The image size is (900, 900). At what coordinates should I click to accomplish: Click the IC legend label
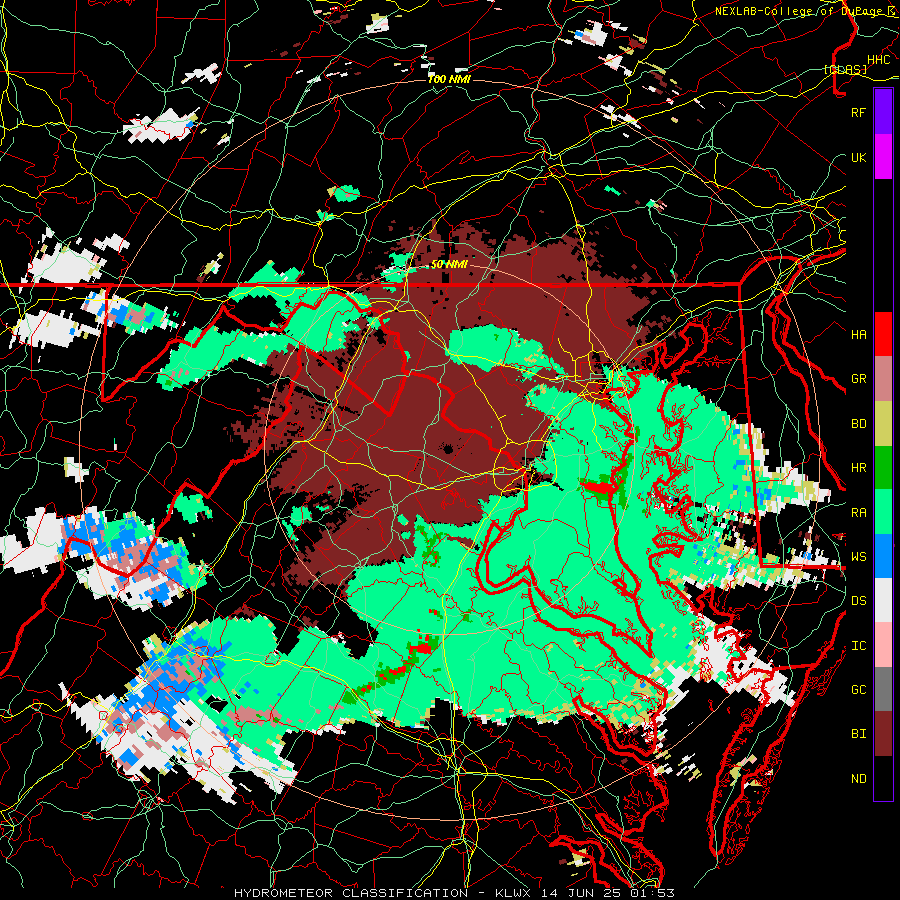click(x=858, y=646)
